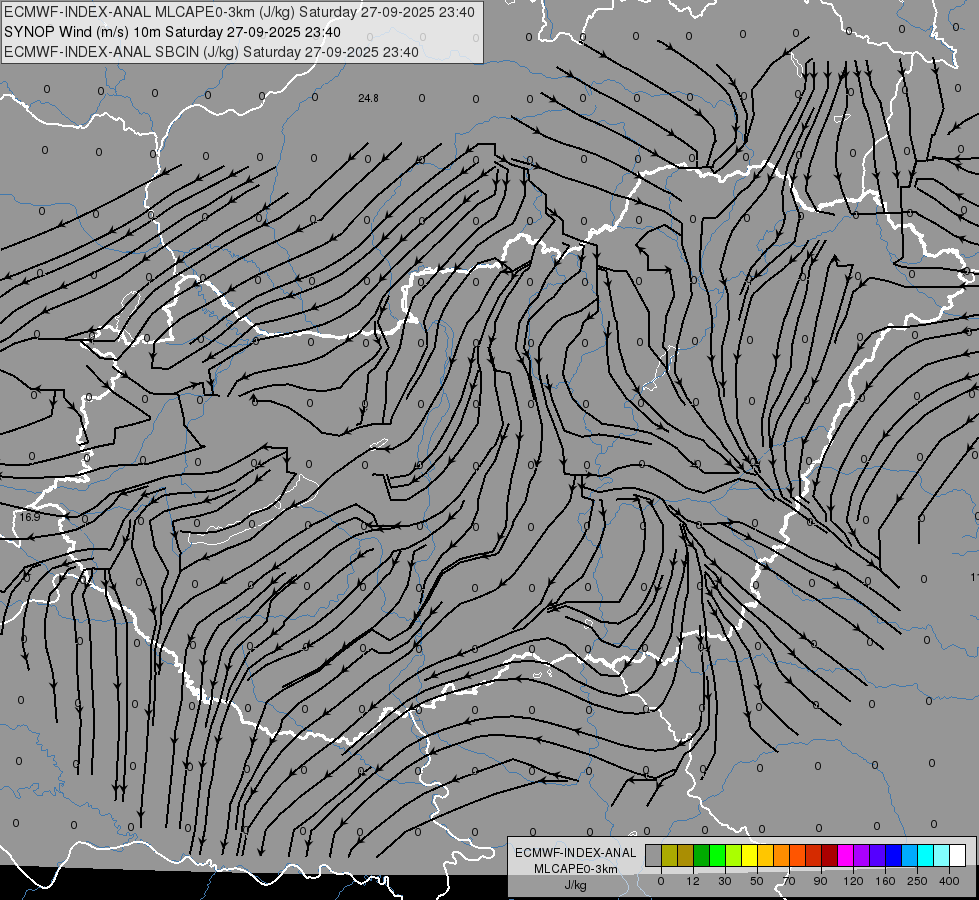This screenshot has height=900, width=979.
Task: Click the SYNOP Wind 10m title line
Action: point(172,32)
